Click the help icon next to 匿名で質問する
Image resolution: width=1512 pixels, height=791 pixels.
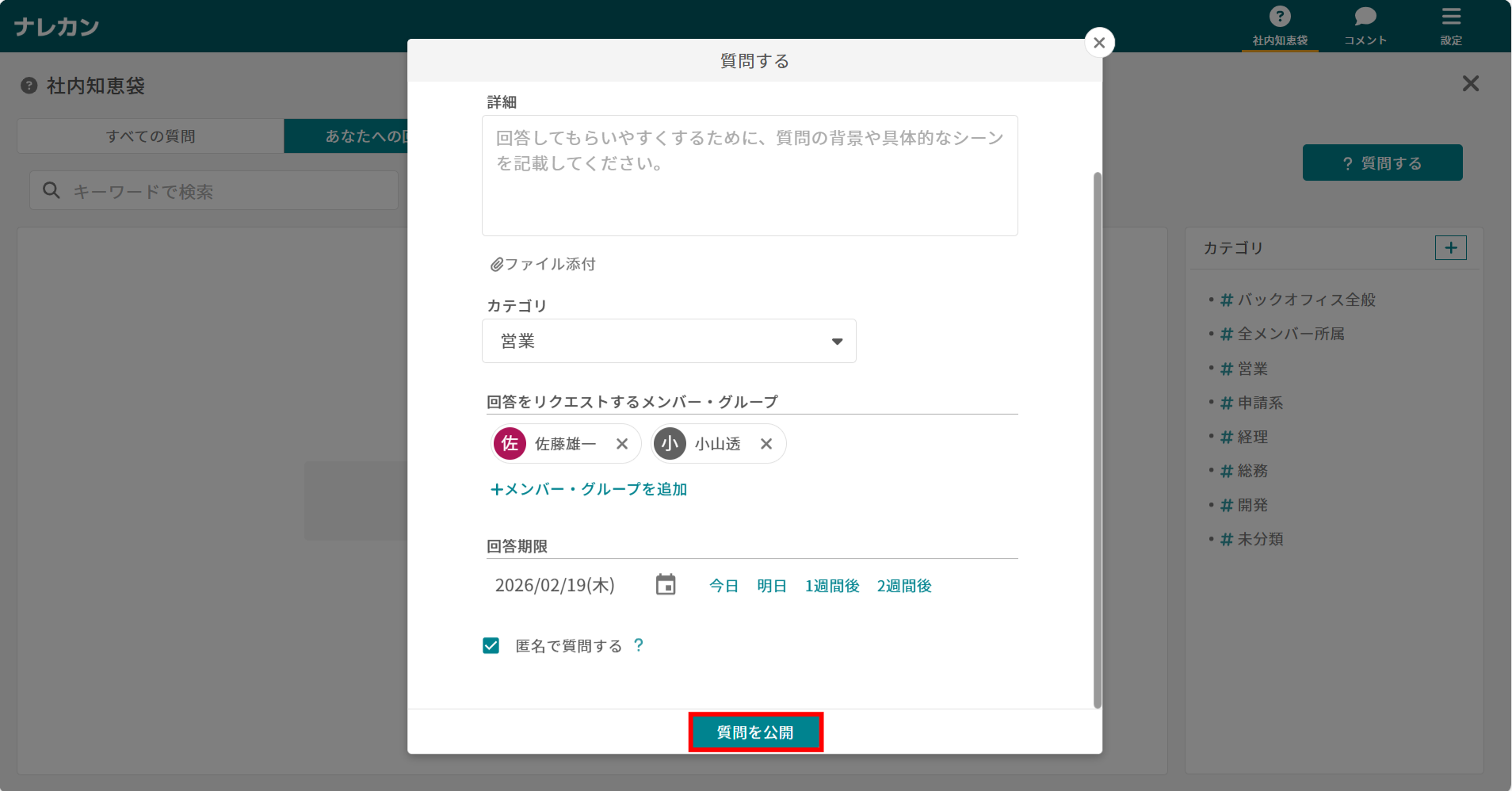[639, 646]
